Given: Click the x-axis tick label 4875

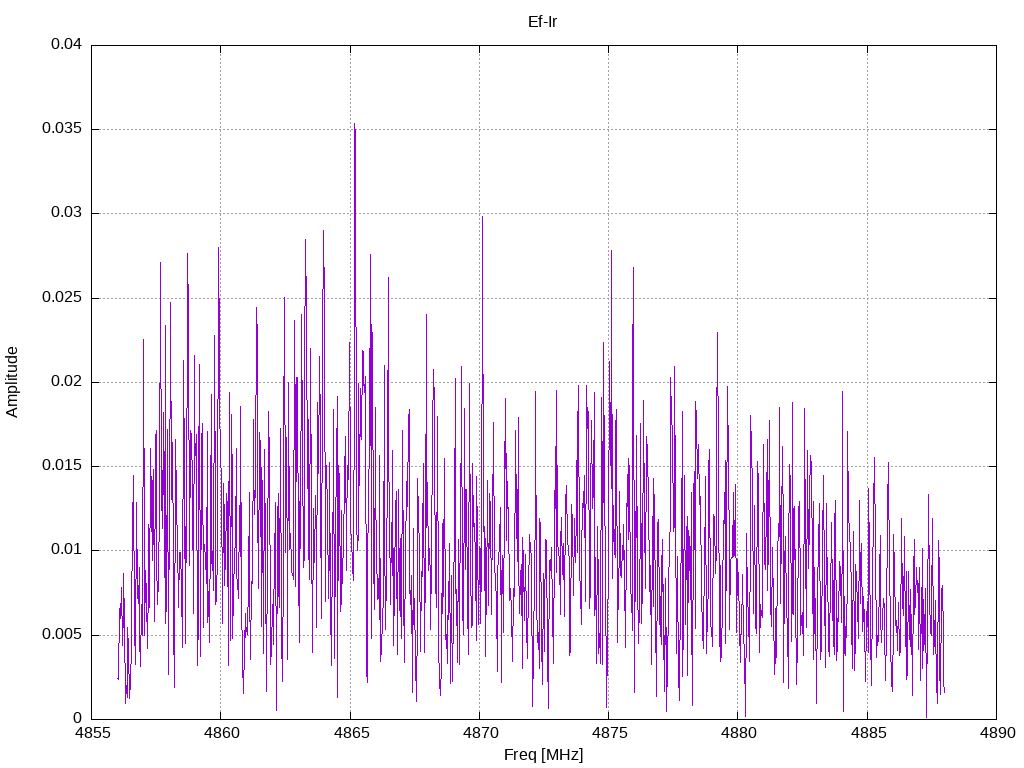Looking at the screenshot, I should (609, 733).
